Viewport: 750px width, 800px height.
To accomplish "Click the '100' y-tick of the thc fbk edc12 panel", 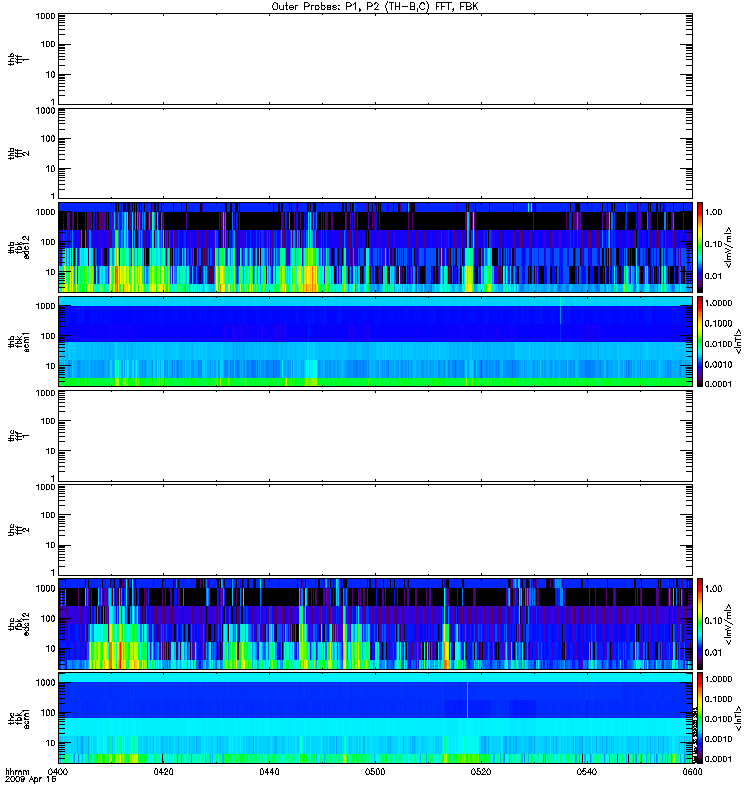I will 48,618.
